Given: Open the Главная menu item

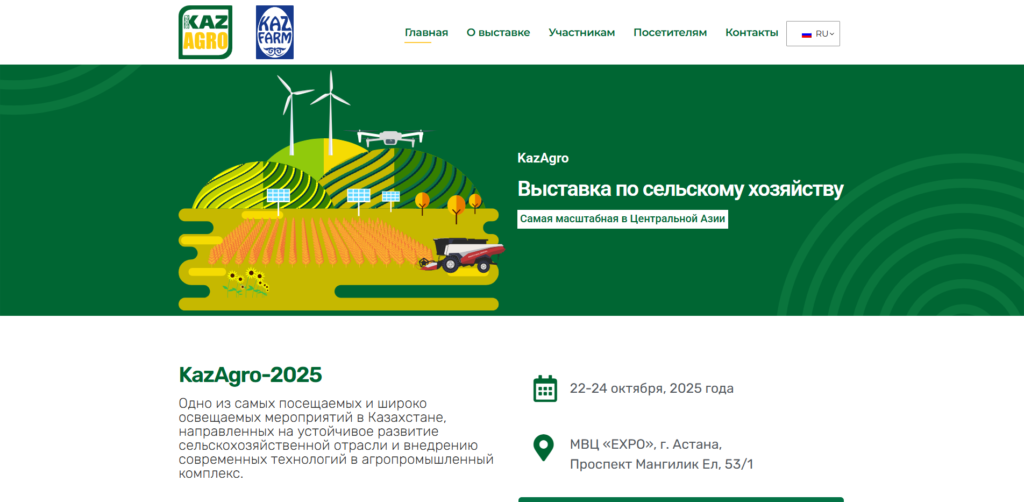Looking at the screenshot, I should point(426,33).
